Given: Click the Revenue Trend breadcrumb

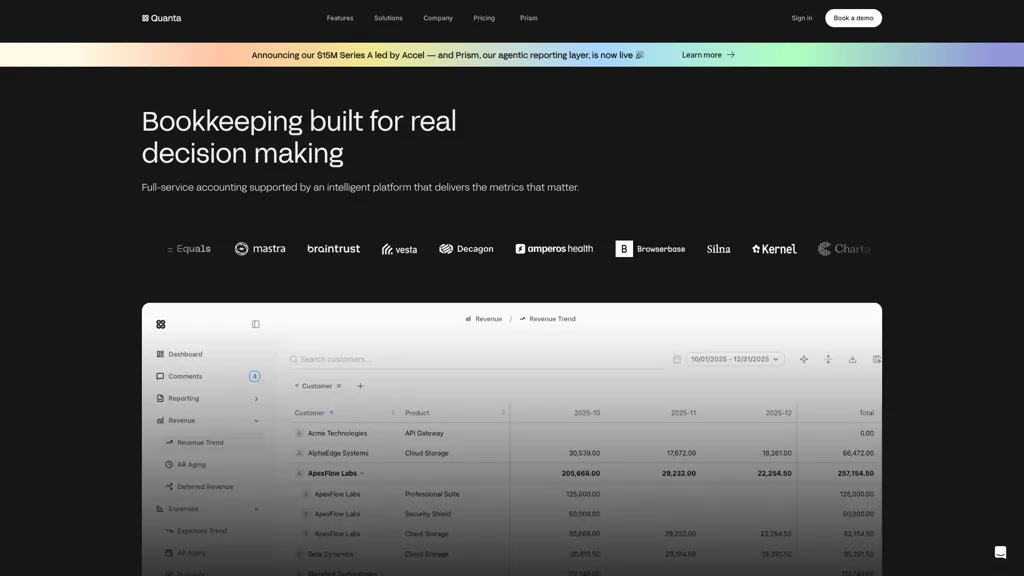Looking at the screenshot, I should pos(547,319).
